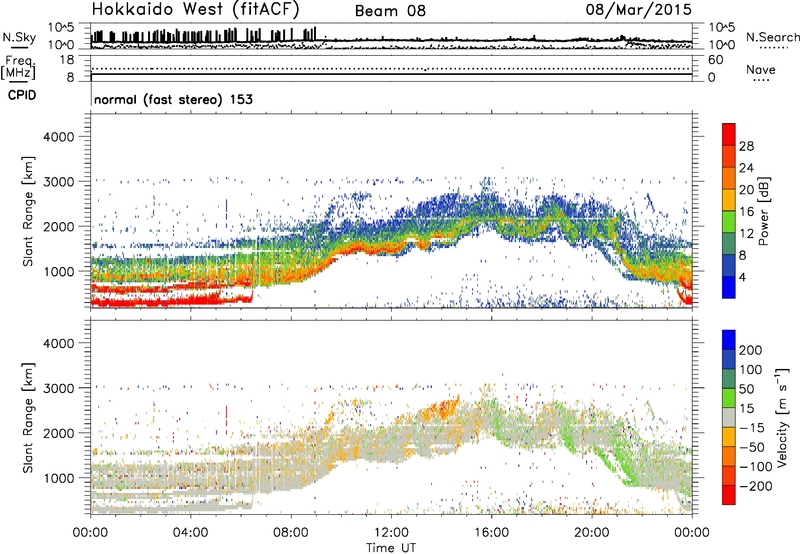This screenshot has height=554, width=800.
Task: Click the '20:00' time axis tick
Action: pyautogui.click(x=592, y=533)
